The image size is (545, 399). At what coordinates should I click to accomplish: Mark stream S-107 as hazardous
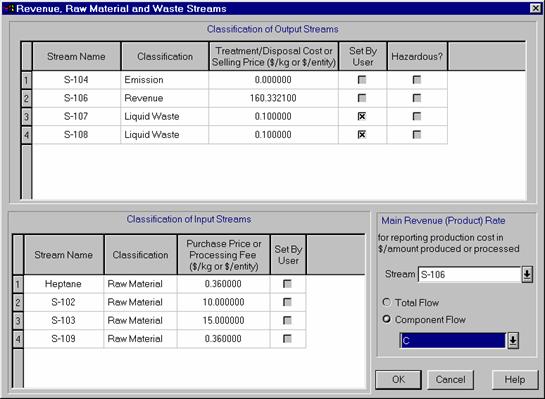417,116
